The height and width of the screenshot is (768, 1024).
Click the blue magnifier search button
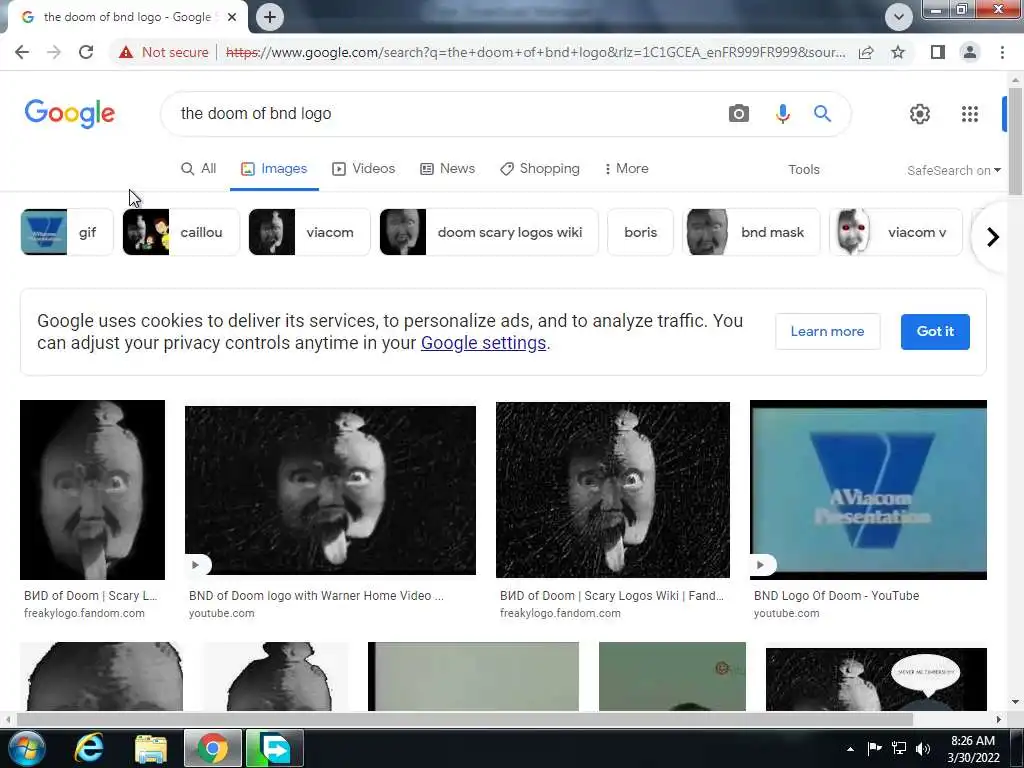822,114
